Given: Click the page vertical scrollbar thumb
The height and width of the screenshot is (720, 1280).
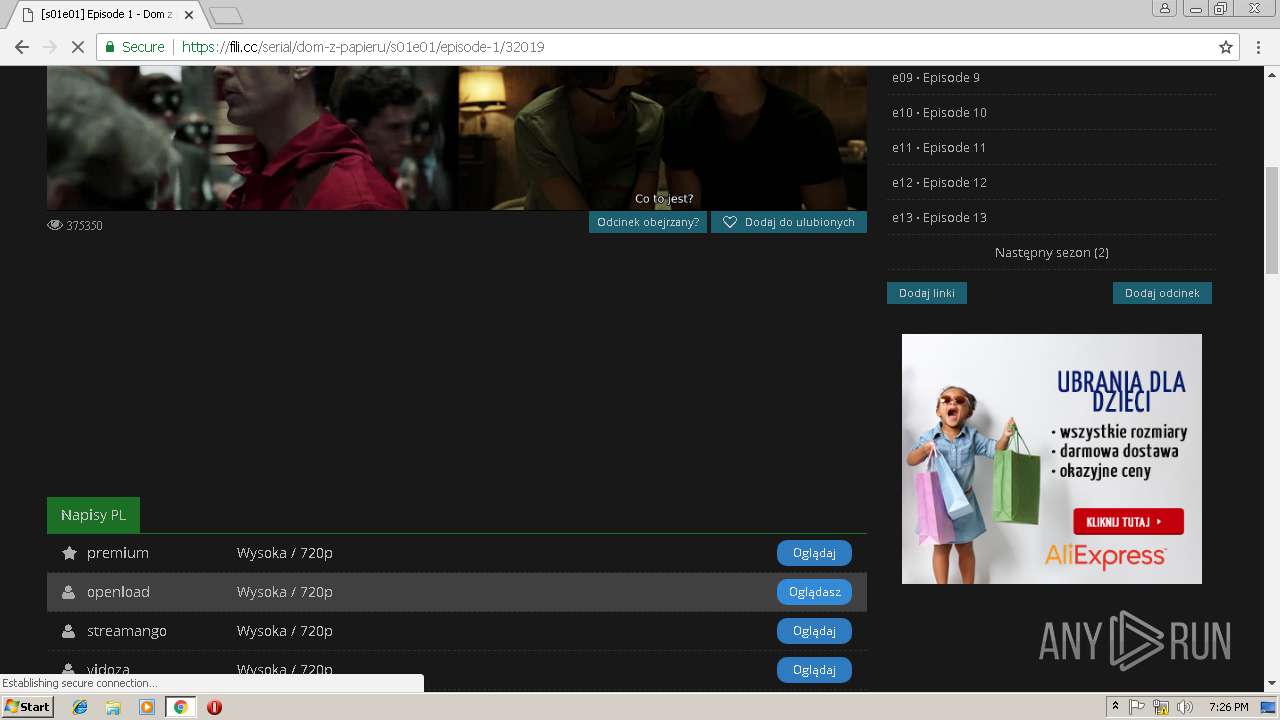Looking at the screenshot, I should click(x=1272, y=220).
